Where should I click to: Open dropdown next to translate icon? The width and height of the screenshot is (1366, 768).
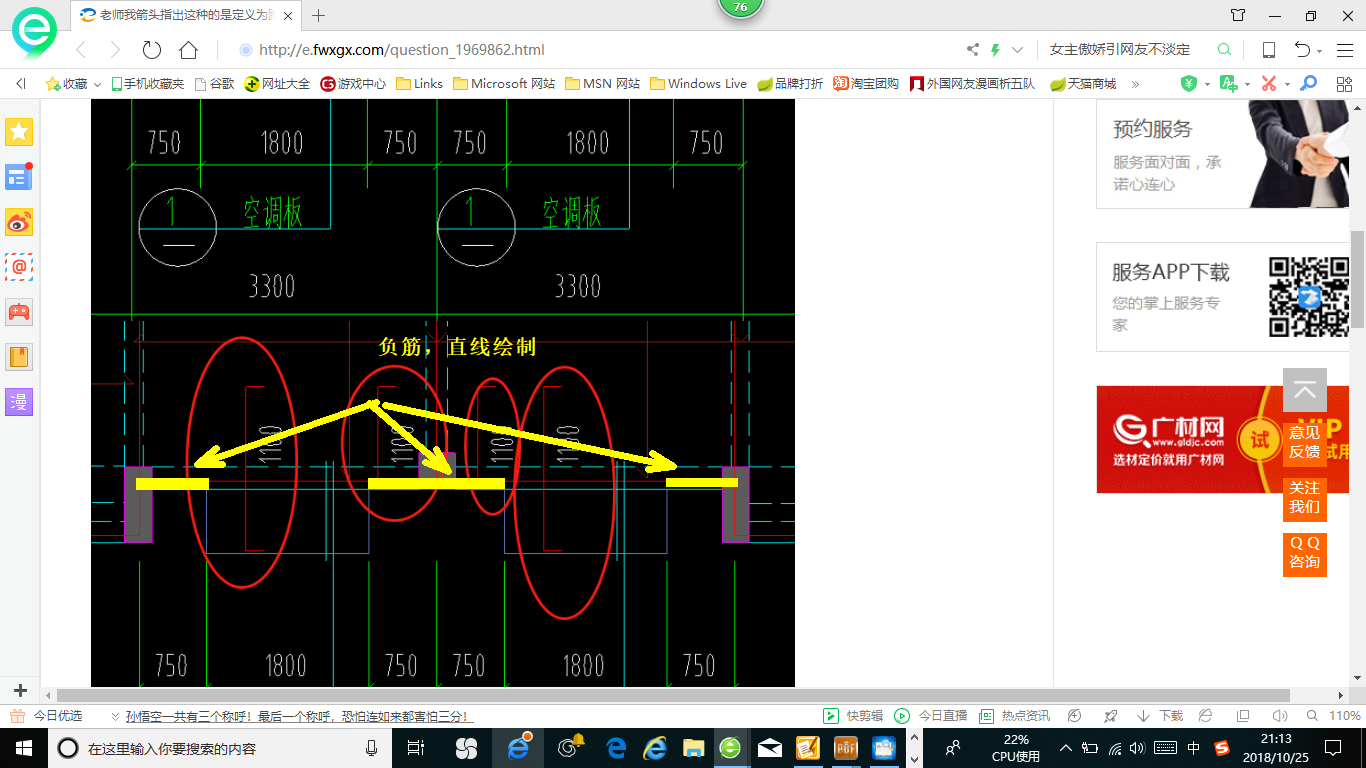click(x=1247, y=85)
